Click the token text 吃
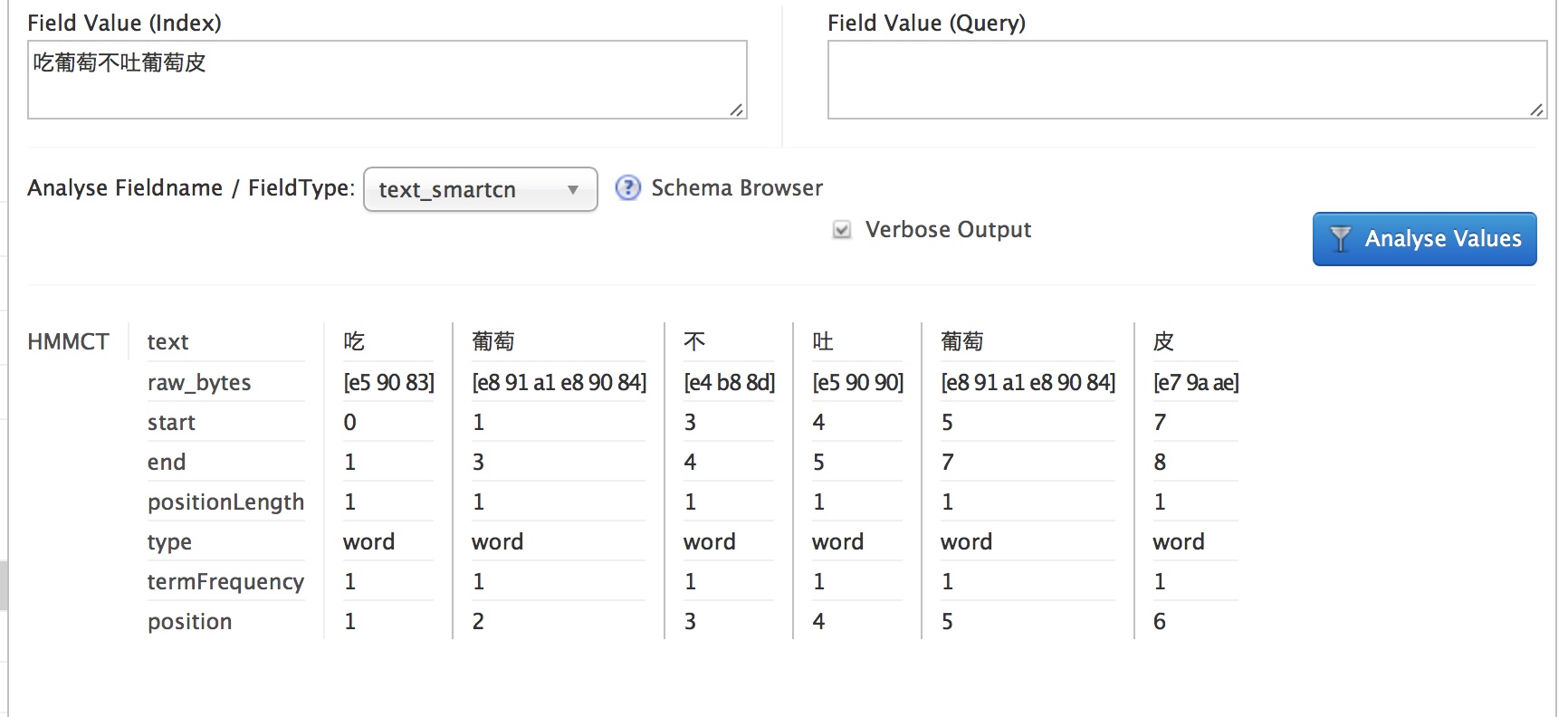The height and width of the screenshot is (717, 1568). [354, 341]
